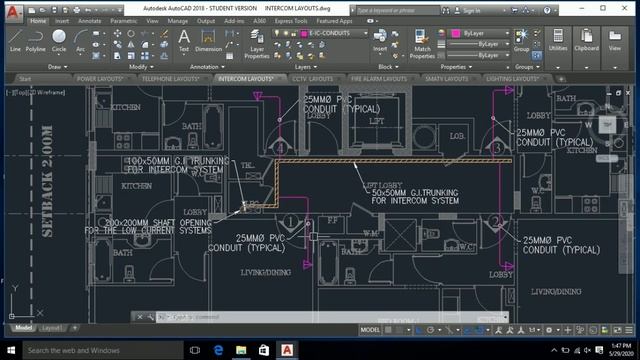The height and width of the screenshot is (360, 640).
Task: Click the Dimension tool
Action: [x=208, y=40]
